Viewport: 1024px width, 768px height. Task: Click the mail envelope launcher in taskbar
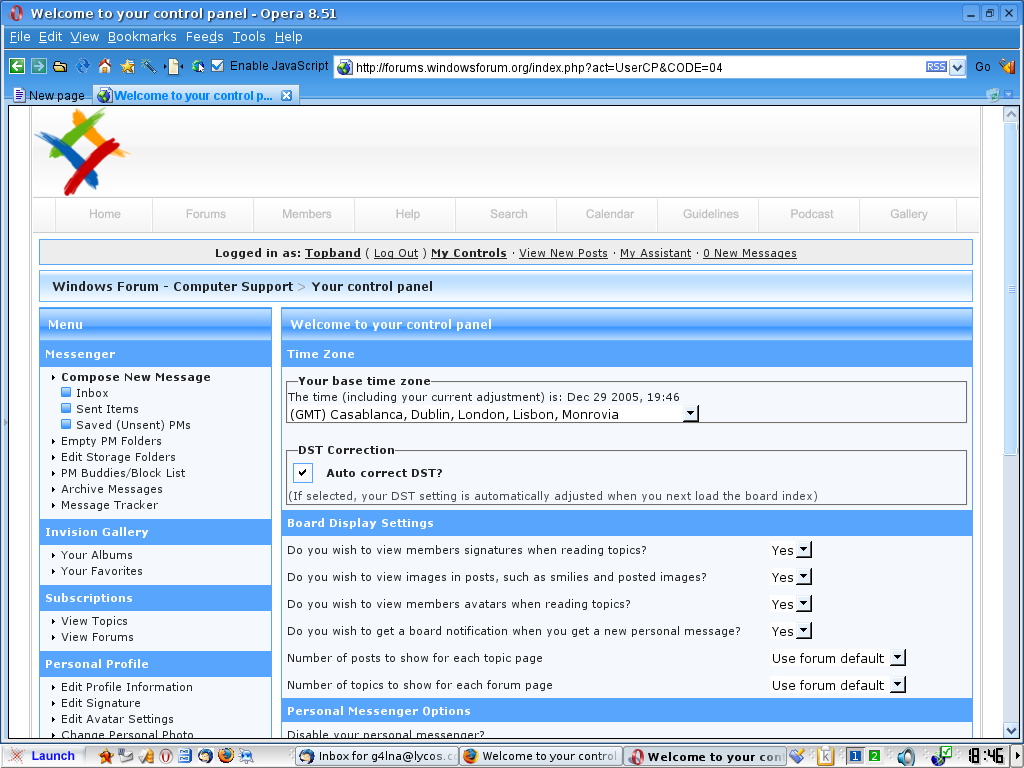(x=125, y=756)
